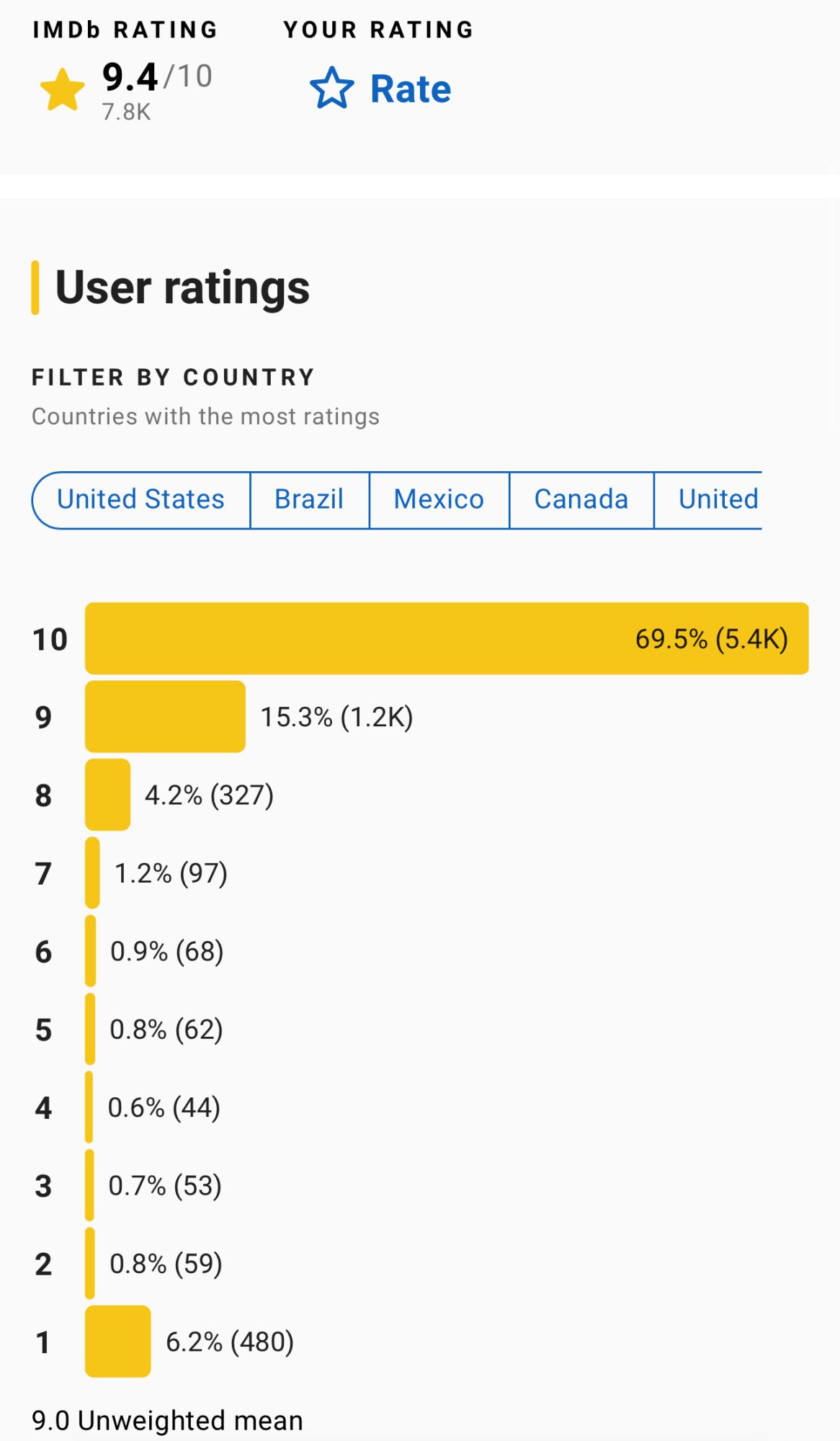Select the Mexico country filter
Screen dimensions: 840x1441
coord(439,499)
